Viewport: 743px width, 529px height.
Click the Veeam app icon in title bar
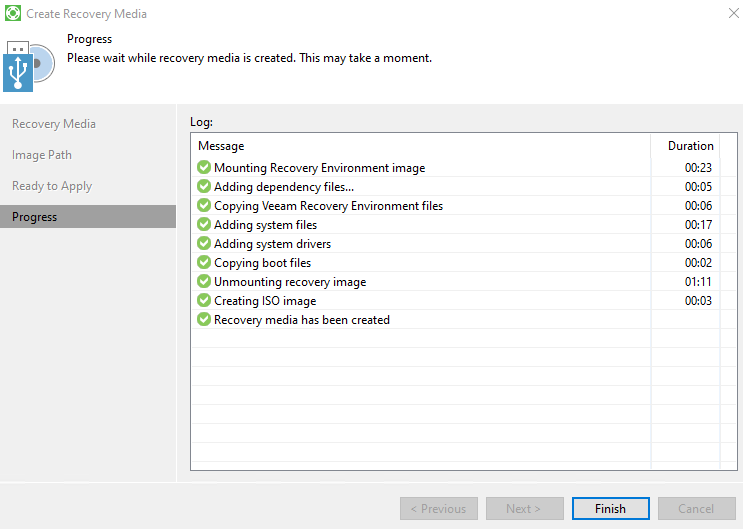[x=13, y=14]
